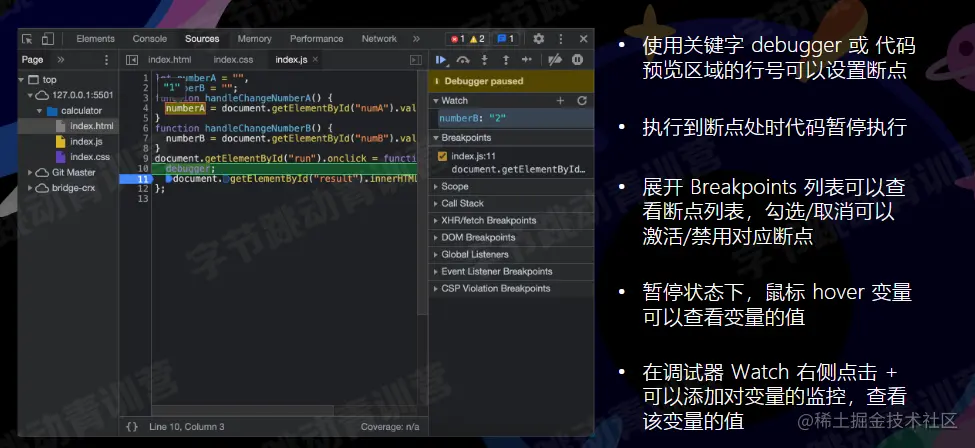The height and width of the screenshot is (448, 975).
Task: Click the yellow warning count badge
Action: 477,39
